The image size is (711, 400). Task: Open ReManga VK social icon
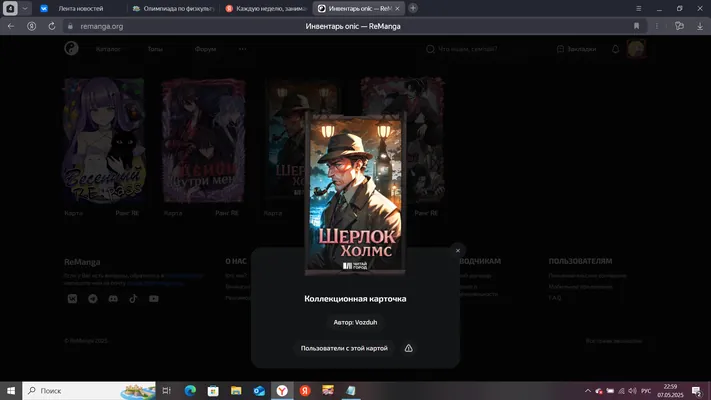tap(73, 298)
